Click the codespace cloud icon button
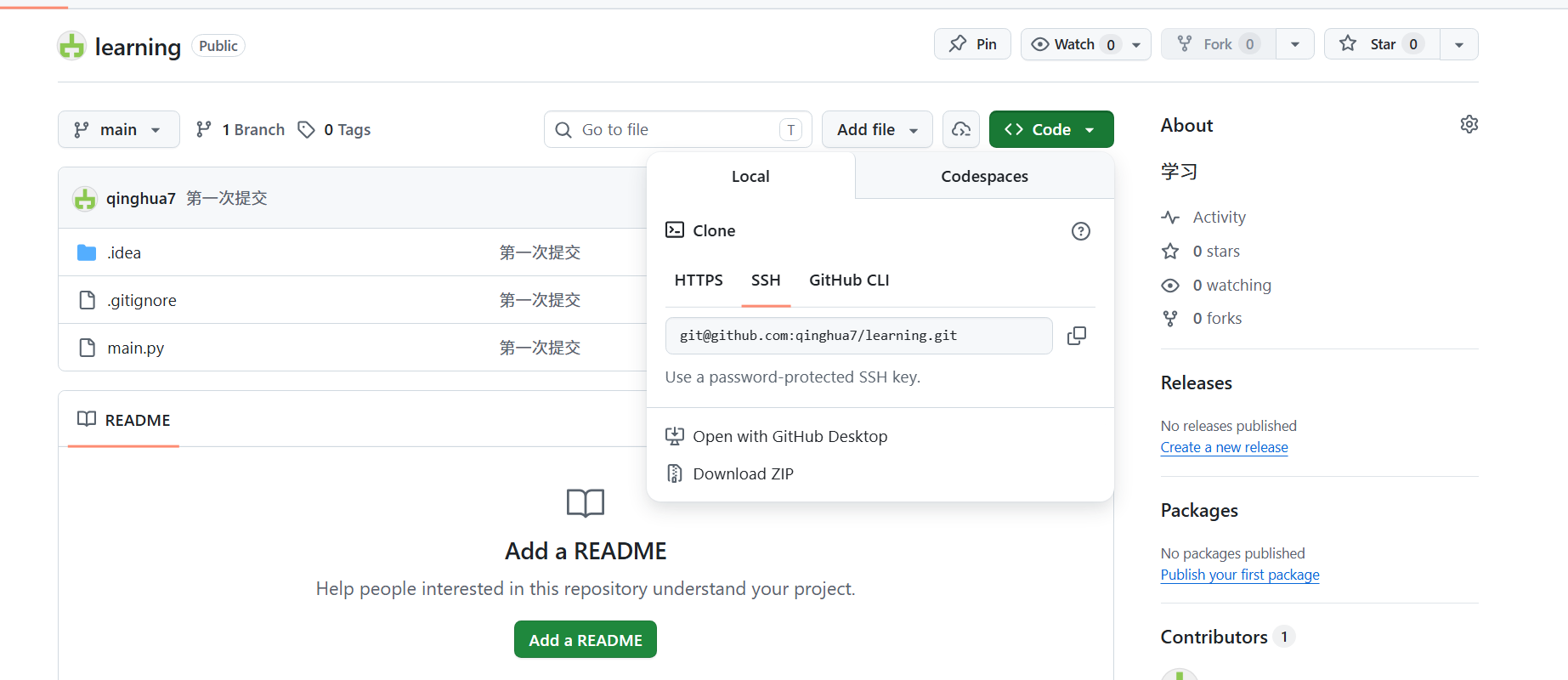Image resolution: width=1568 pixels, height=680 pixels. click(x=961, y=129)
